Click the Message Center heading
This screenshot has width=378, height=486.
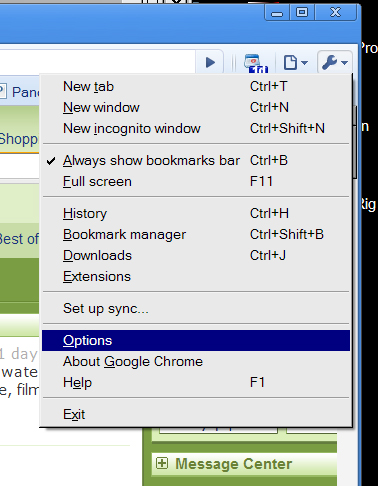point(234,464)
